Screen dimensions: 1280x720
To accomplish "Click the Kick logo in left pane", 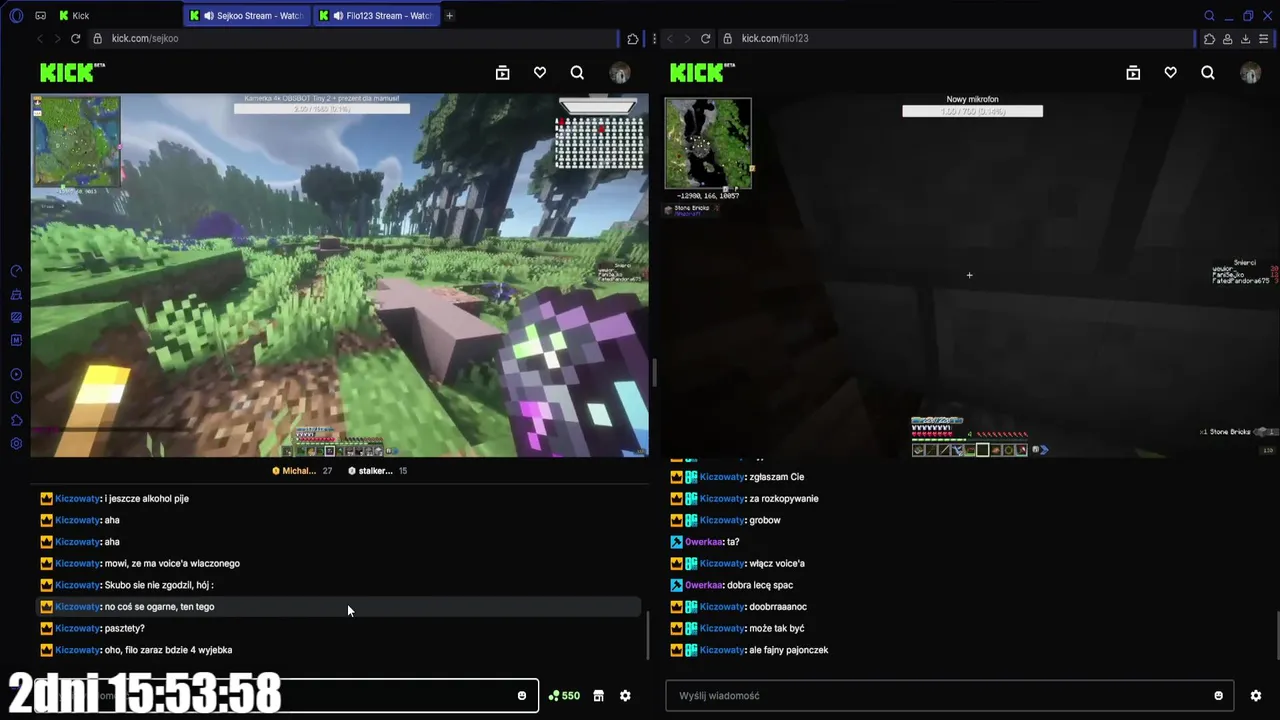I will tap(71, 72).
